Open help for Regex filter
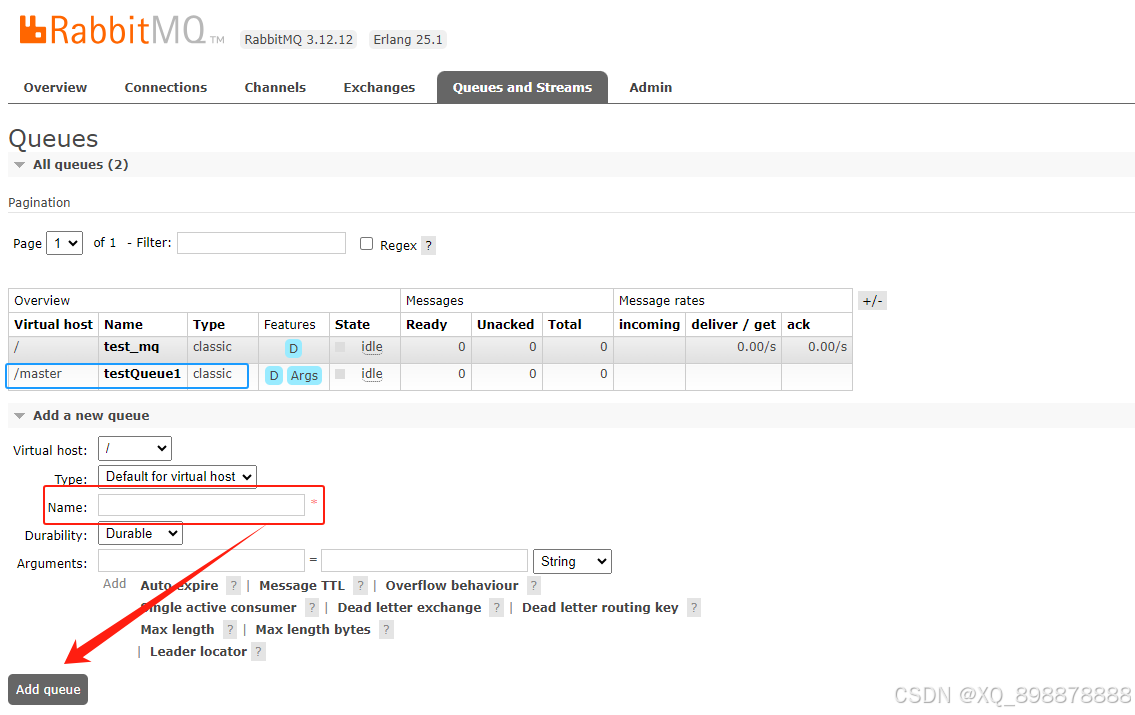Screen dimensions: 1135x715 point(429,245)
